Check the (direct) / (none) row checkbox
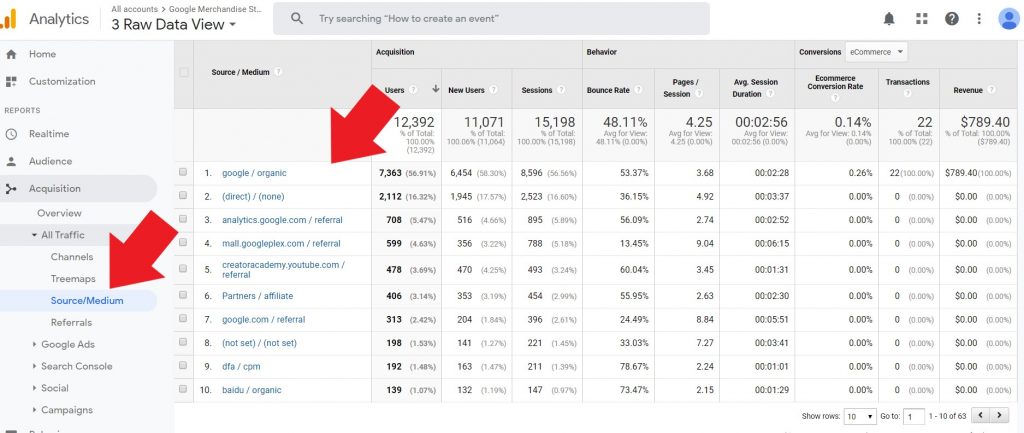1024x433 pixels. (183, 196)
